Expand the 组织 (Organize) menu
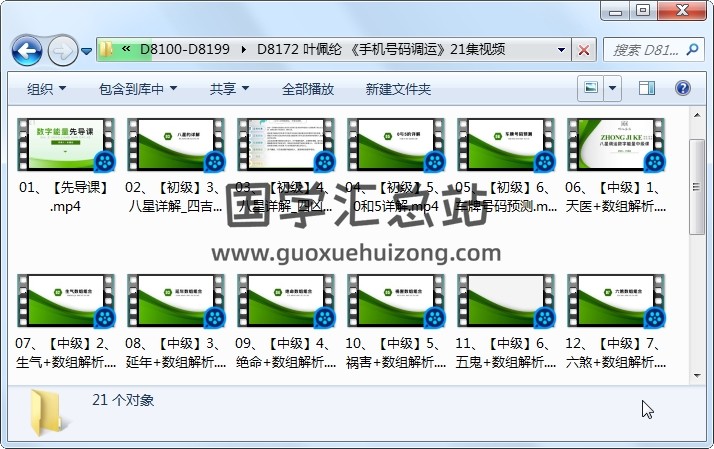This screenshot has width=714, height=449. tap(47, 89)
